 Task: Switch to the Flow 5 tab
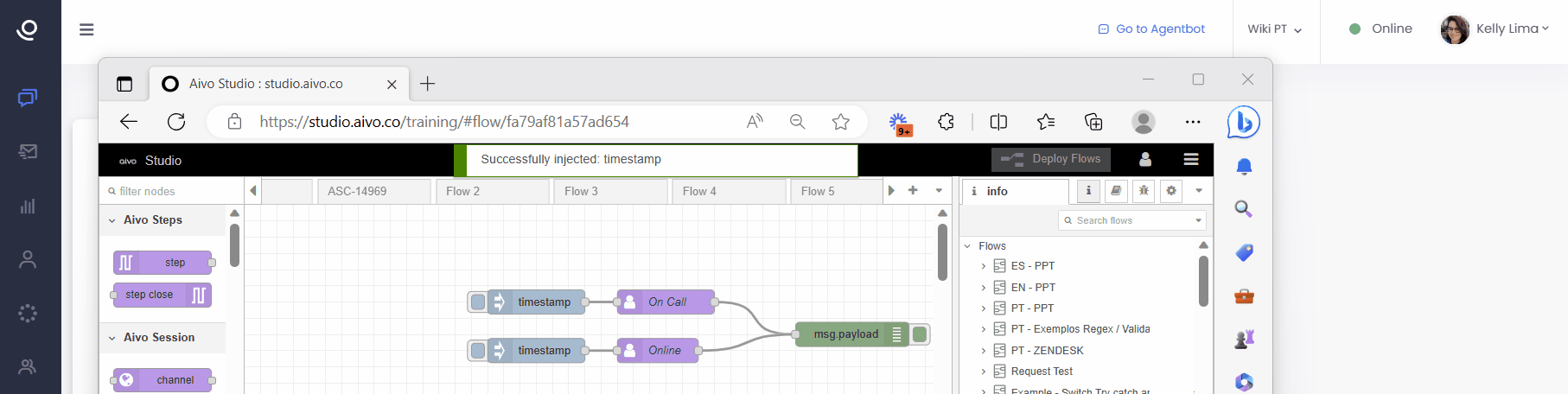(x=836, y=191)
